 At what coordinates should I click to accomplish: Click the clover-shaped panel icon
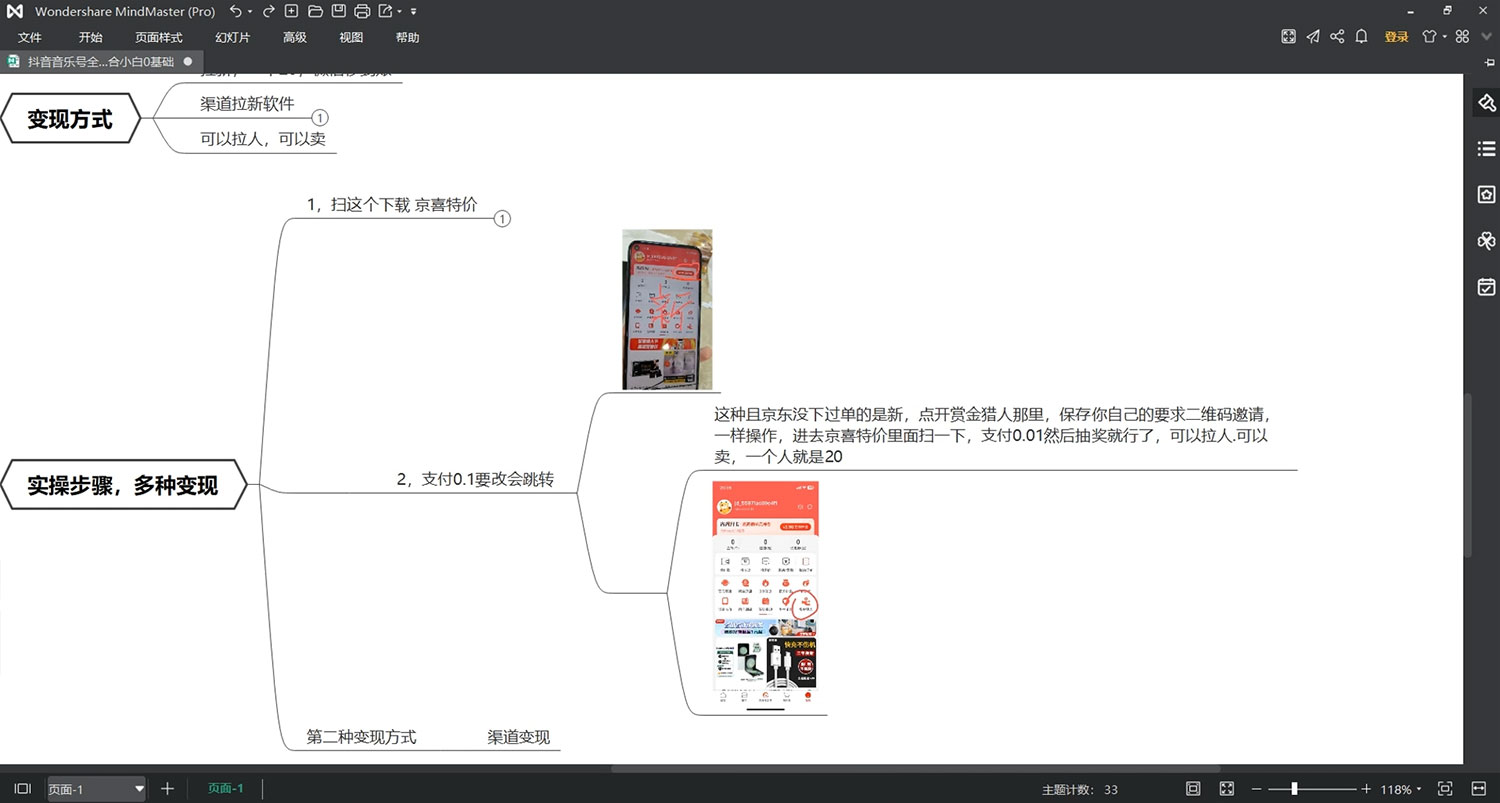tap(1486, 240)
